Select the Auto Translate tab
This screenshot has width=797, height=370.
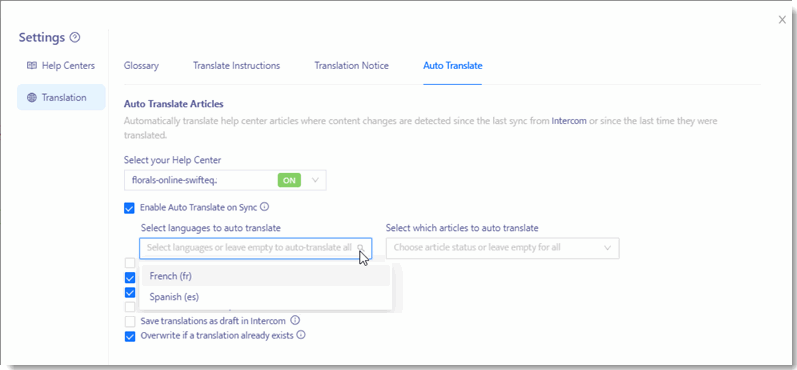tap(452, 66)
